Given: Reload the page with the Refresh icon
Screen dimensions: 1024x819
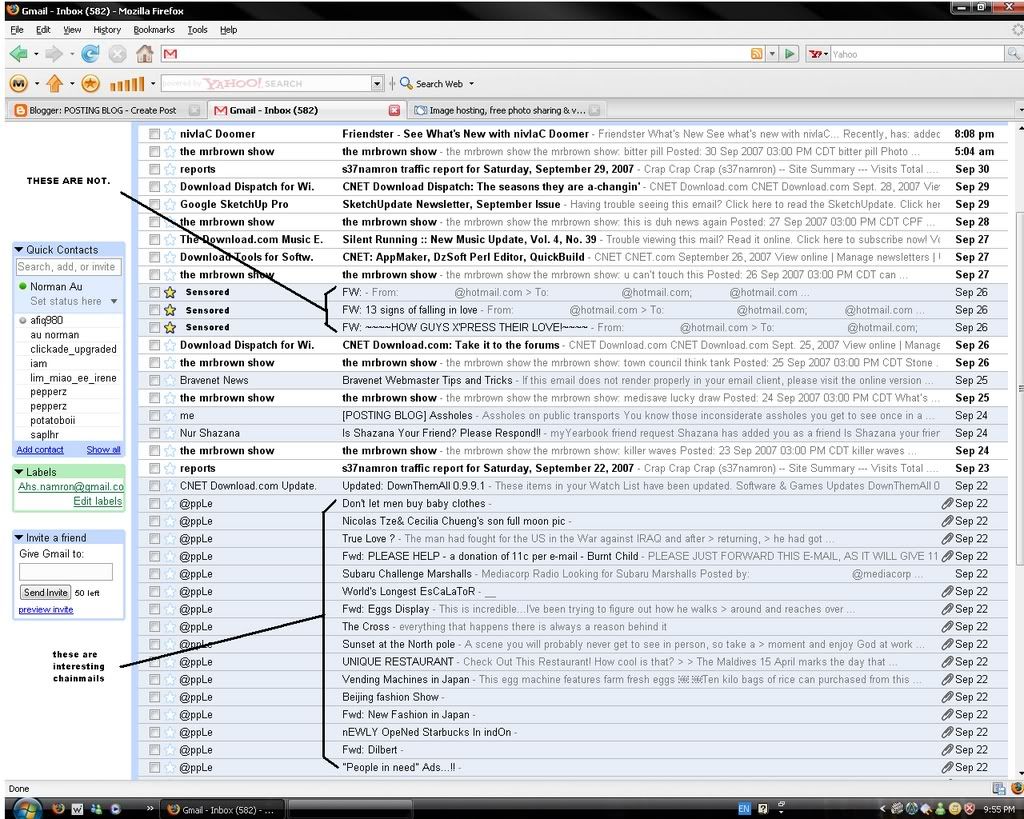Looking at the screenshot, I should click(x=90, y=54).
